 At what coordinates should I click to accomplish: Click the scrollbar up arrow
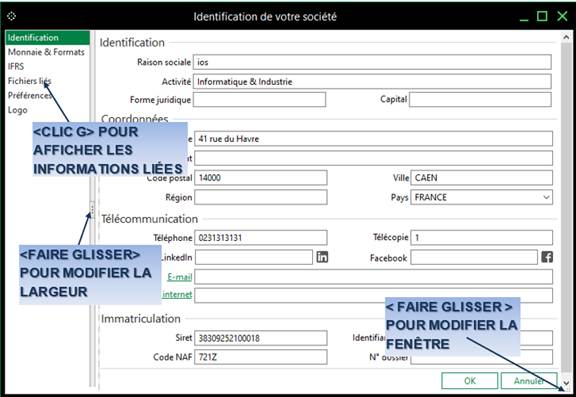click(x=566, y=37)
